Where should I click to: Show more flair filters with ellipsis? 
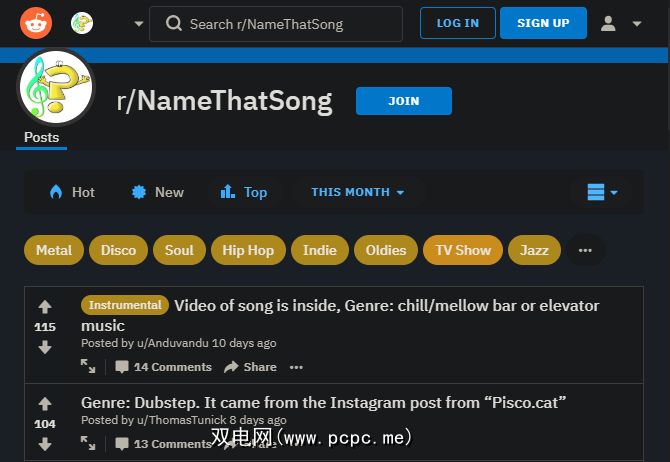tap(585, 250)
